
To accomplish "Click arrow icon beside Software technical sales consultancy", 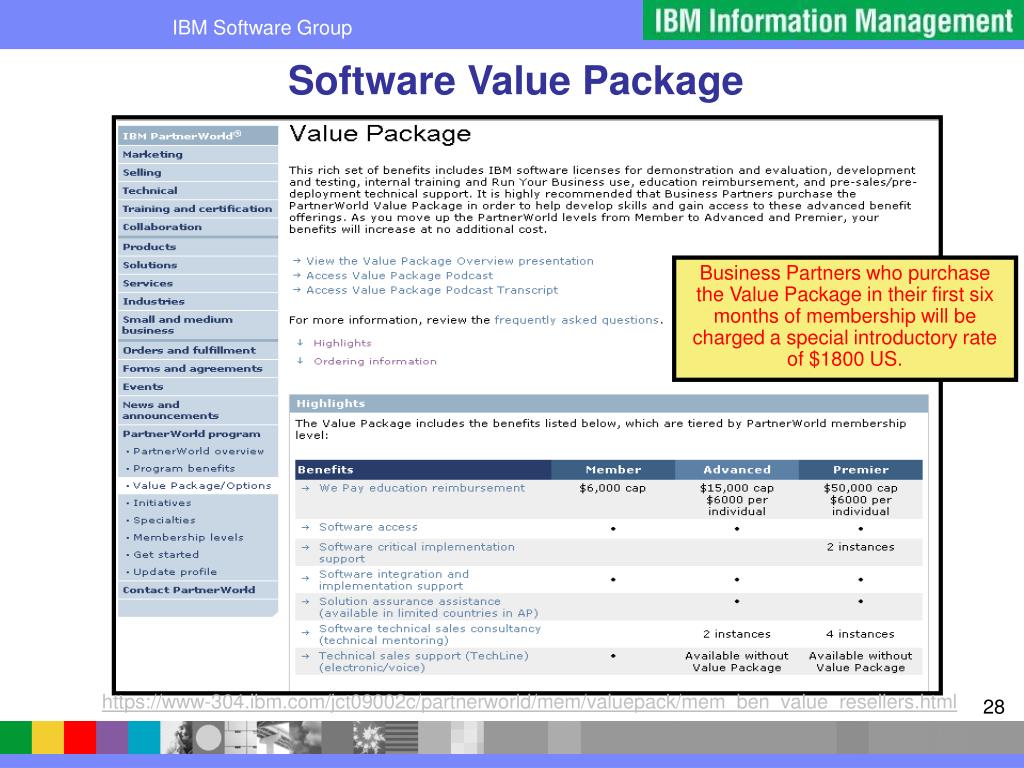I will click(x=305, y=632).
